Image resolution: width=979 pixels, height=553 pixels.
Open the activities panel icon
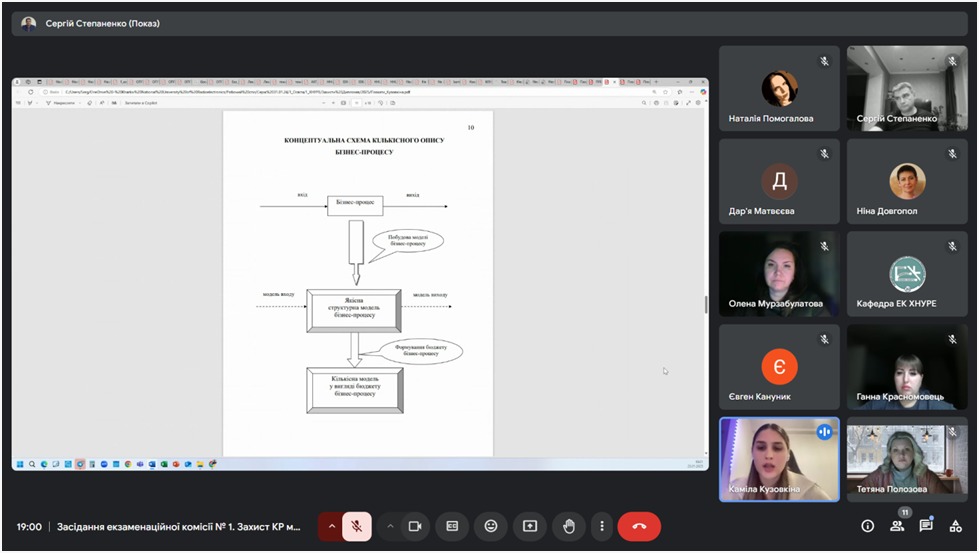(x=955, y=526)
